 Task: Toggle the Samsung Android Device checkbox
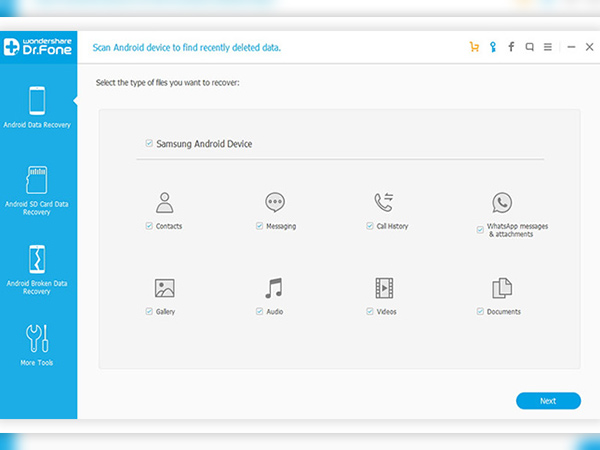149,144
